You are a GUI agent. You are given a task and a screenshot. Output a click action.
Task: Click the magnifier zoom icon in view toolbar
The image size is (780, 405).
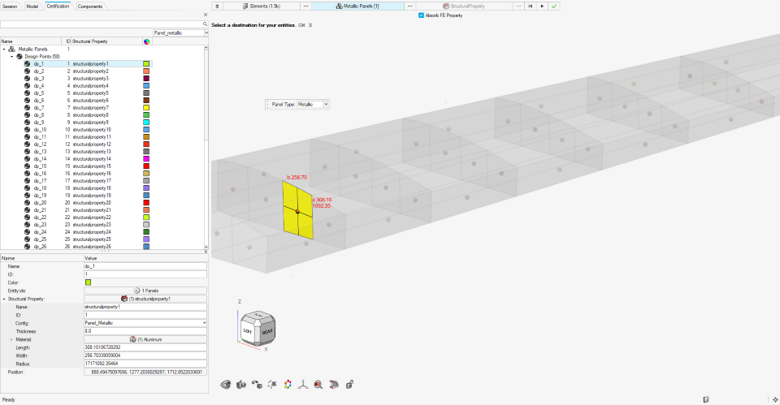point(319,385)
